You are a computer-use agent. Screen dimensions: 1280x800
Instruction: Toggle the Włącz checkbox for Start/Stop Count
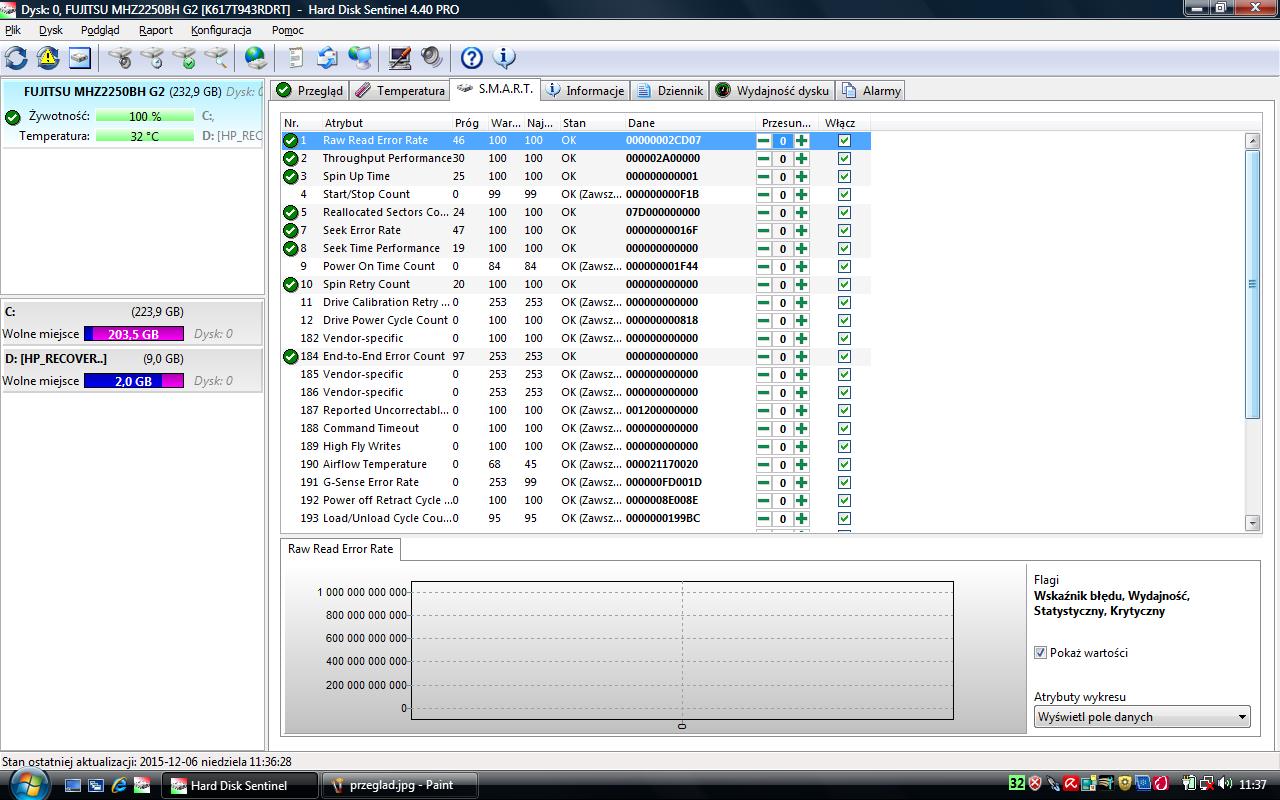tap(844, 195)
